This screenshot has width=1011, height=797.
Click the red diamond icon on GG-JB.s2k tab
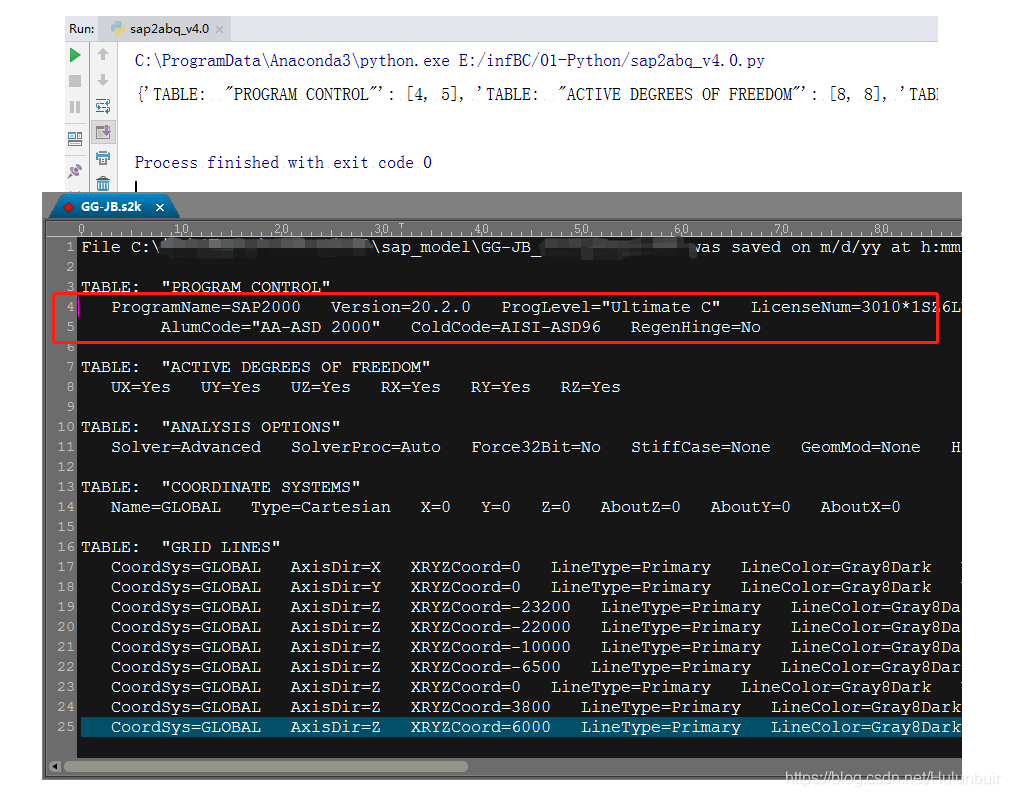pyautogui.click(x=68, y=207)
